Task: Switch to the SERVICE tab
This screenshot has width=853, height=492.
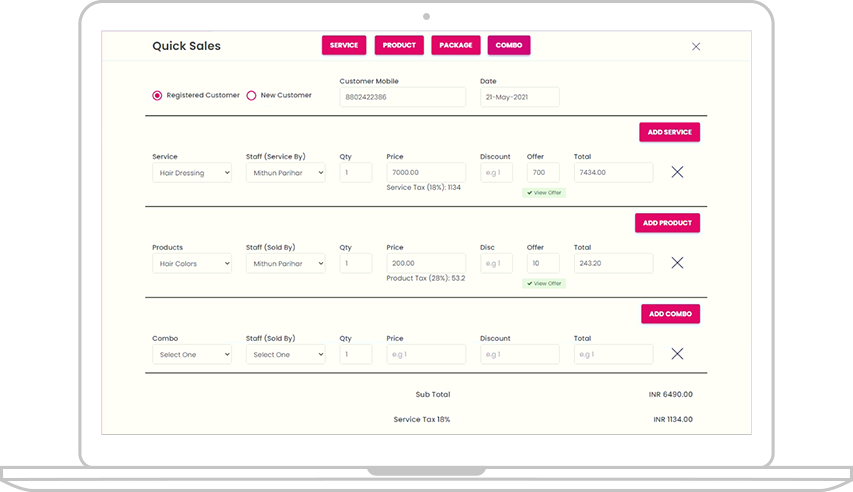Action: click(x=344, y=45)
